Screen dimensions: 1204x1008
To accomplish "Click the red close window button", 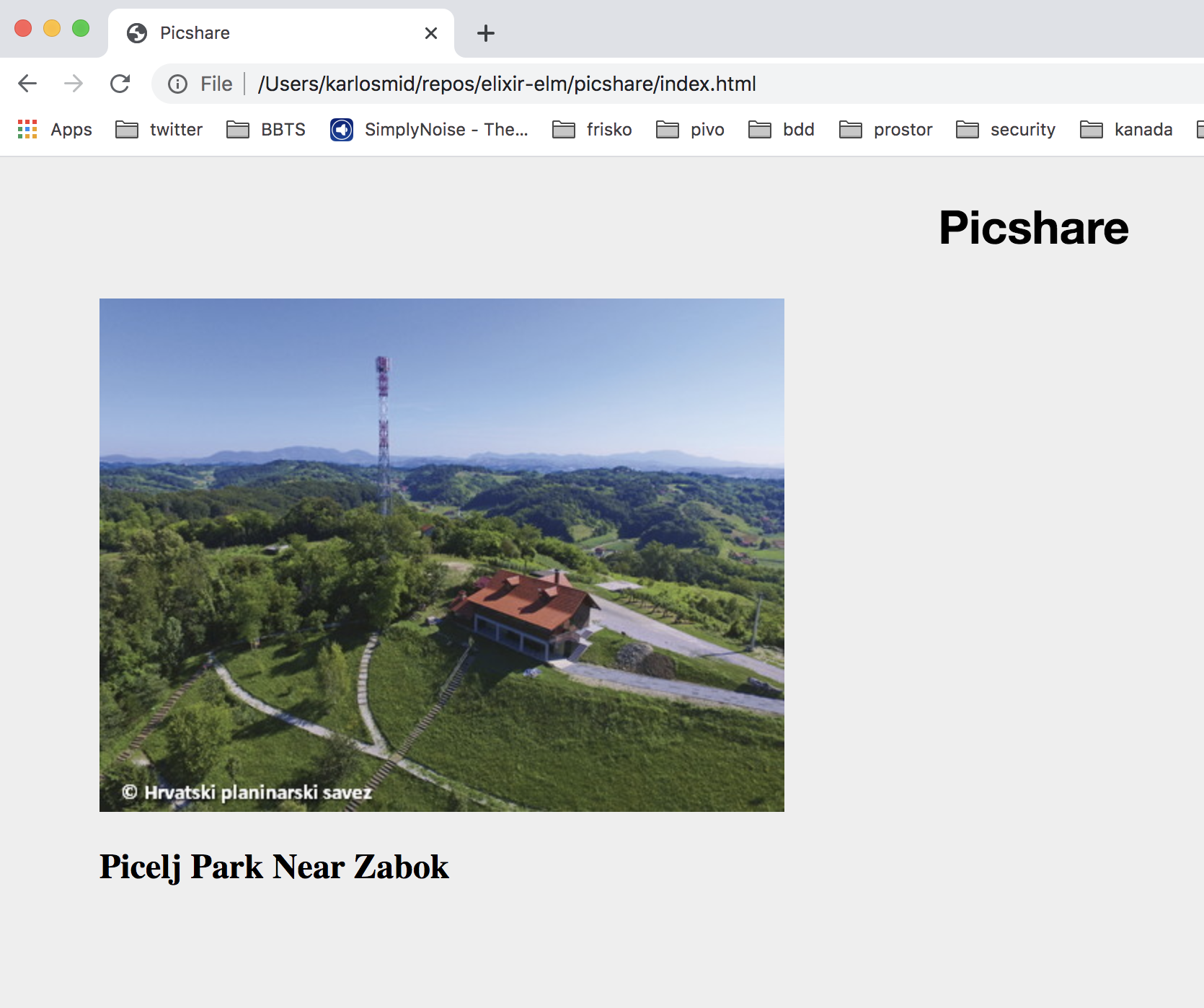I will 23,28.
